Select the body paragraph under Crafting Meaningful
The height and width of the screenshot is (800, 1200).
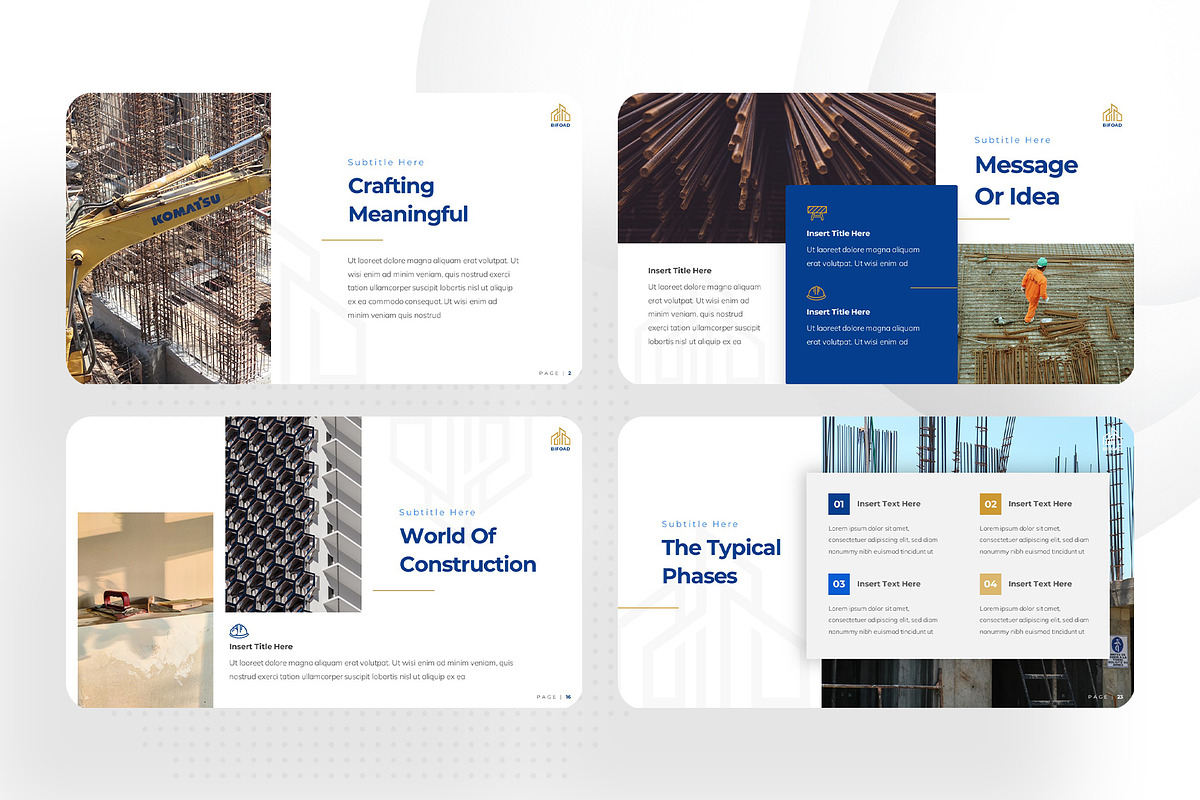tap(434, 288)
